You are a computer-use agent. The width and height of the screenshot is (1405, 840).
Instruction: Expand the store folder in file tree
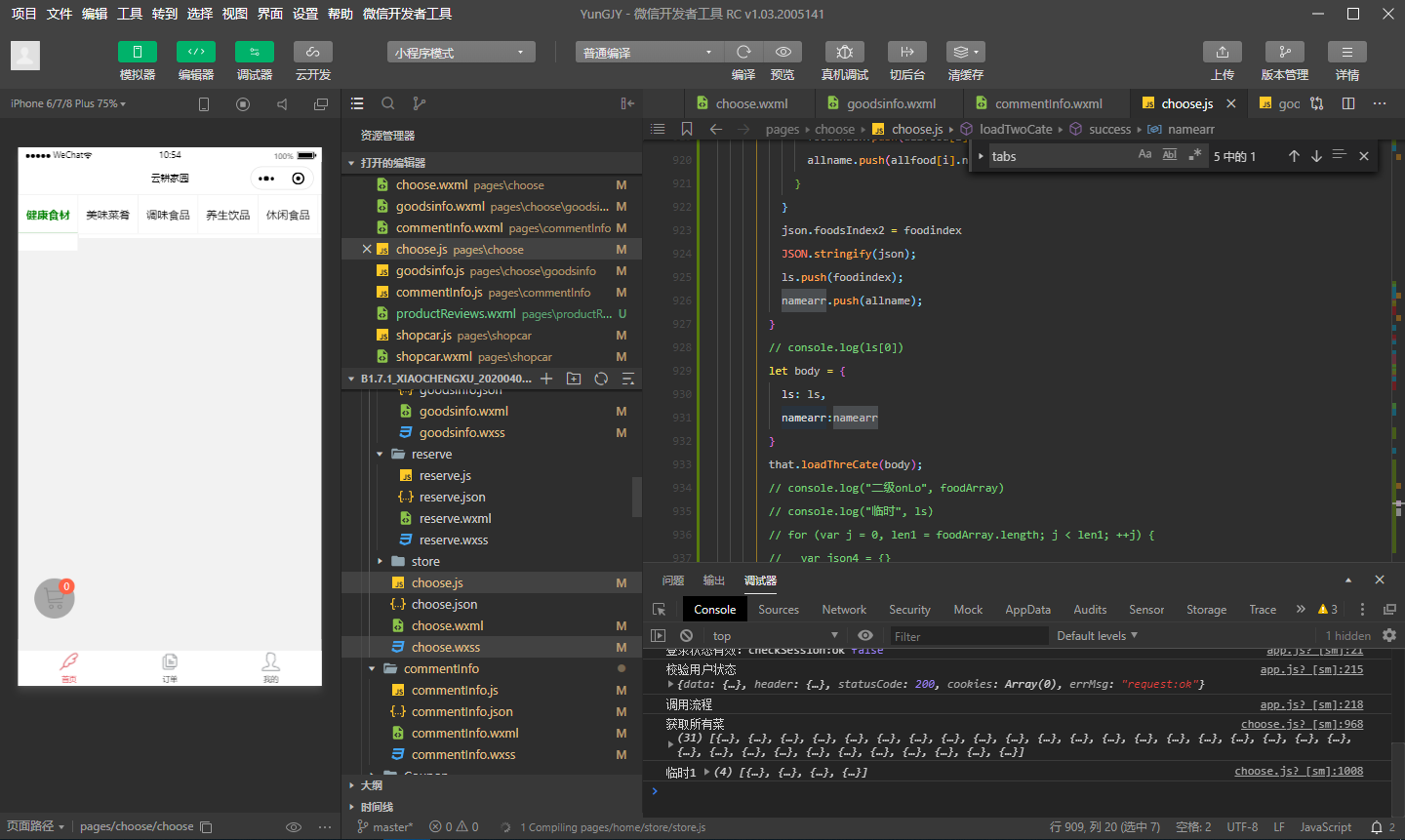[x=425, y=561]
